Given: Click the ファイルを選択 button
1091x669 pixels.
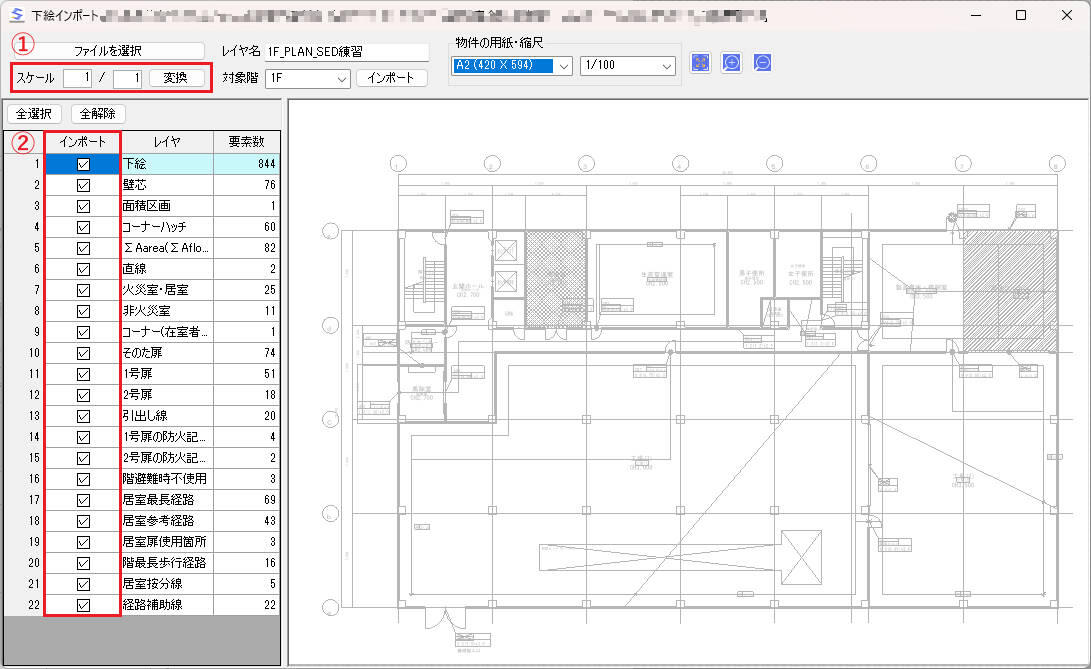Looking at the screenshot, I should point(108,51).
